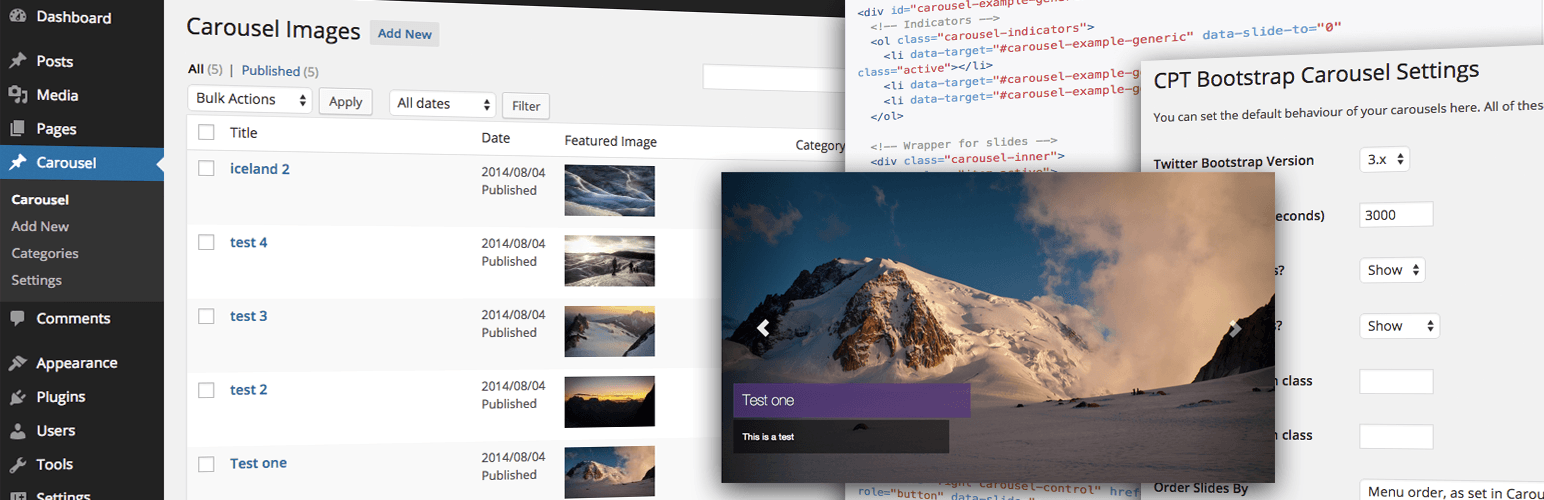Screen dimensions: 1544x500
Task: Check the box for Test one
Action: tap(206, 463)
